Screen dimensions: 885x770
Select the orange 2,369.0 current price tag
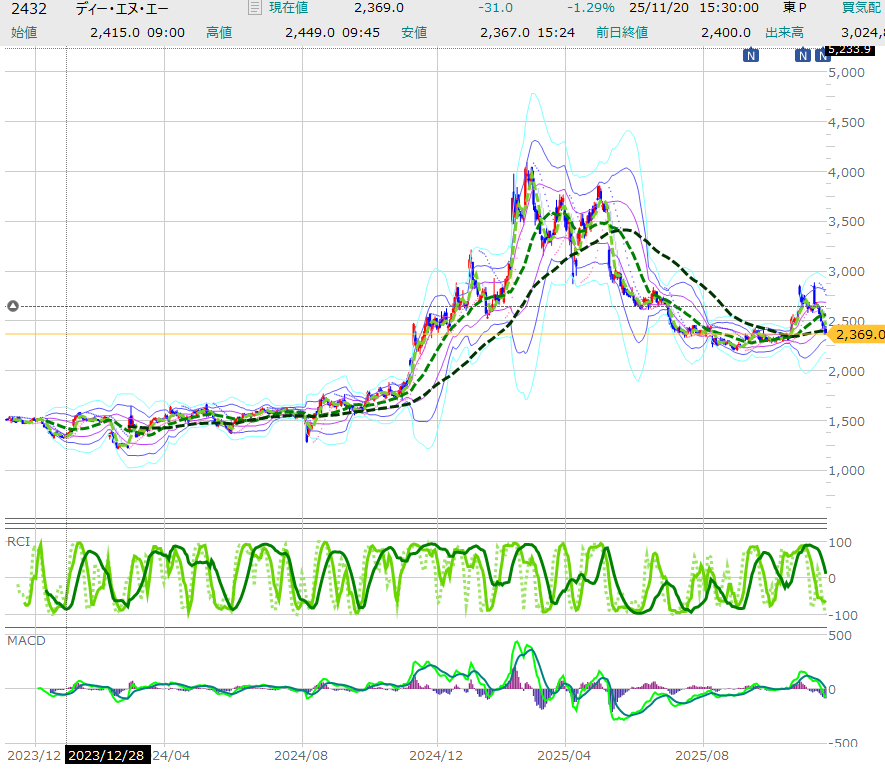[858, 335]
